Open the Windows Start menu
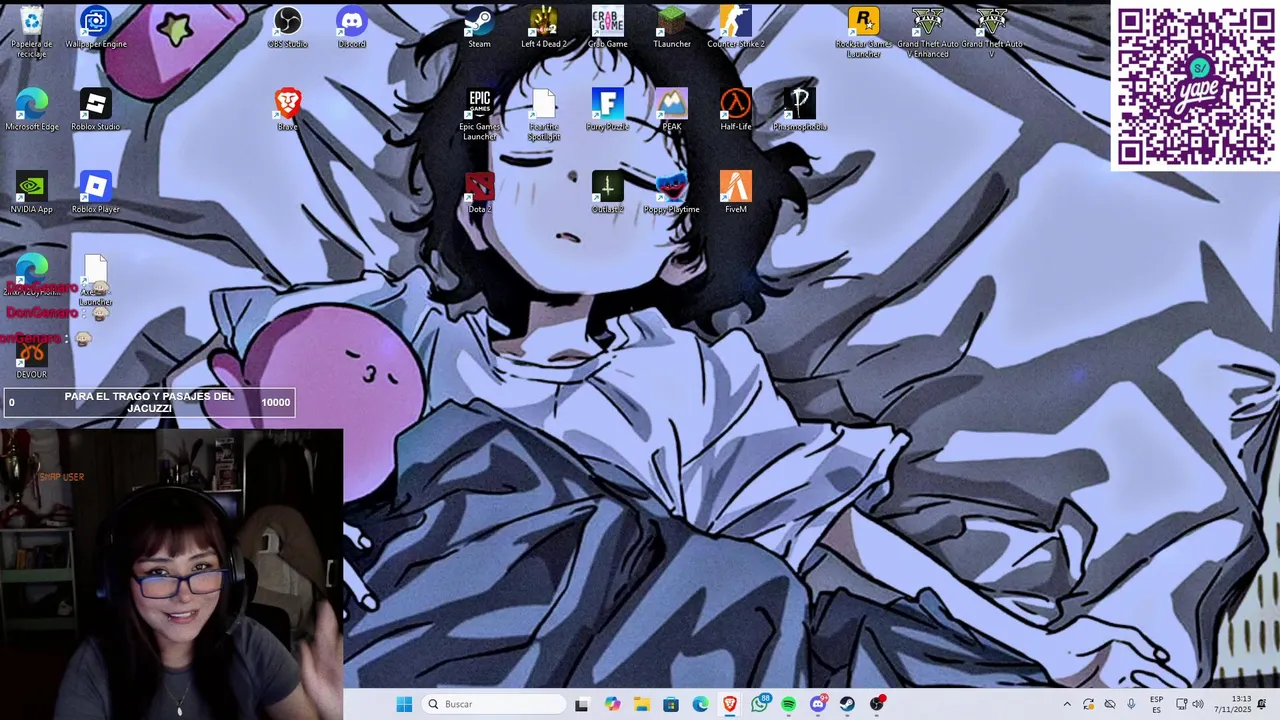This screenshot has height=720, width=1280. pyautogui.click(x=404, y=704)
